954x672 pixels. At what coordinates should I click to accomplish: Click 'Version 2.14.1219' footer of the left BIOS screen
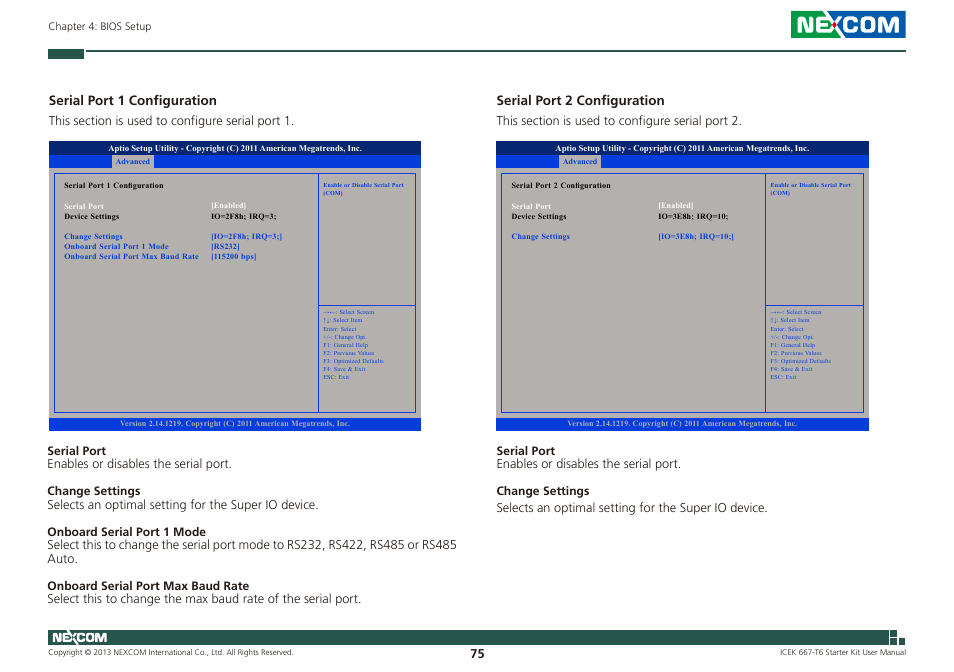pos(235,424)
